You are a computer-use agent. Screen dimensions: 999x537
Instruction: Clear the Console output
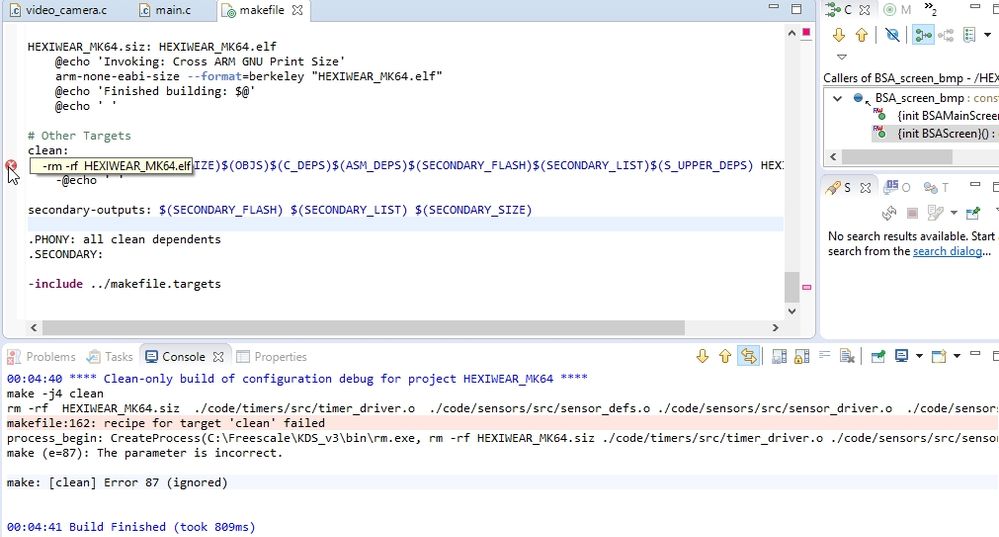[847, 356]
